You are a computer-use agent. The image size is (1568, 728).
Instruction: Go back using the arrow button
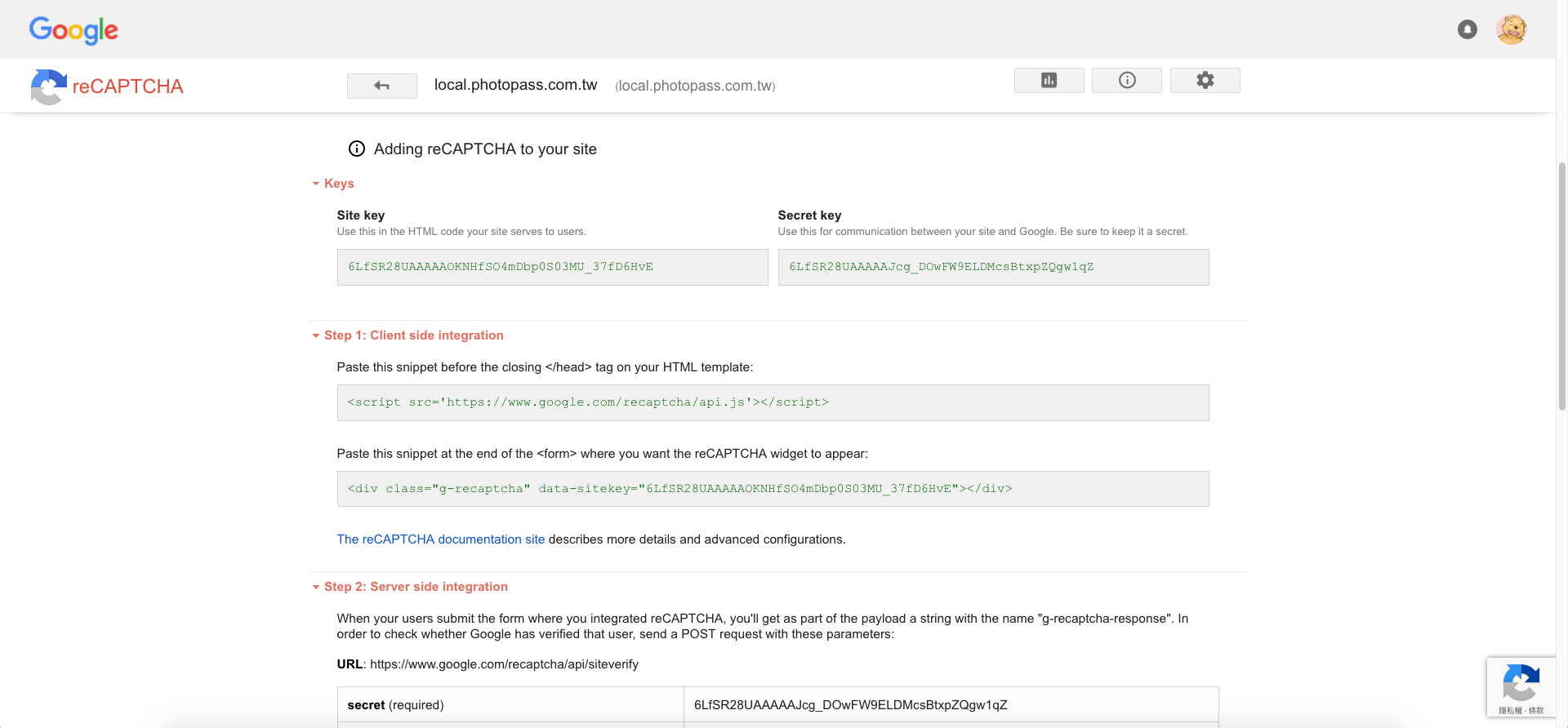(x=381, y=86)
